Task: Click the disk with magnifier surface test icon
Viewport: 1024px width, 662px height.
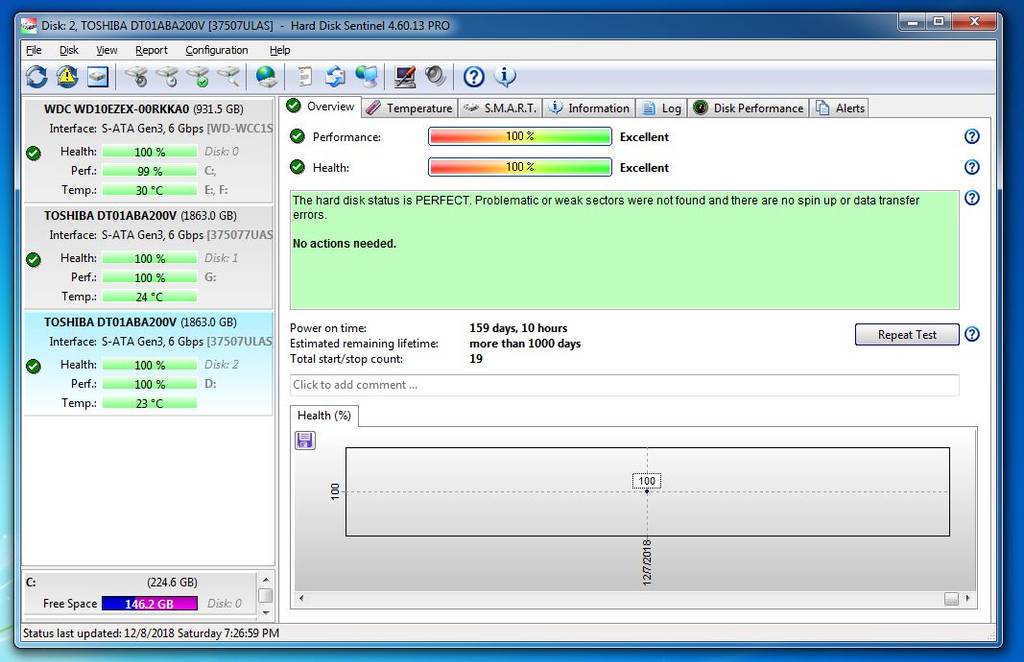Action: tap(229, 76)
